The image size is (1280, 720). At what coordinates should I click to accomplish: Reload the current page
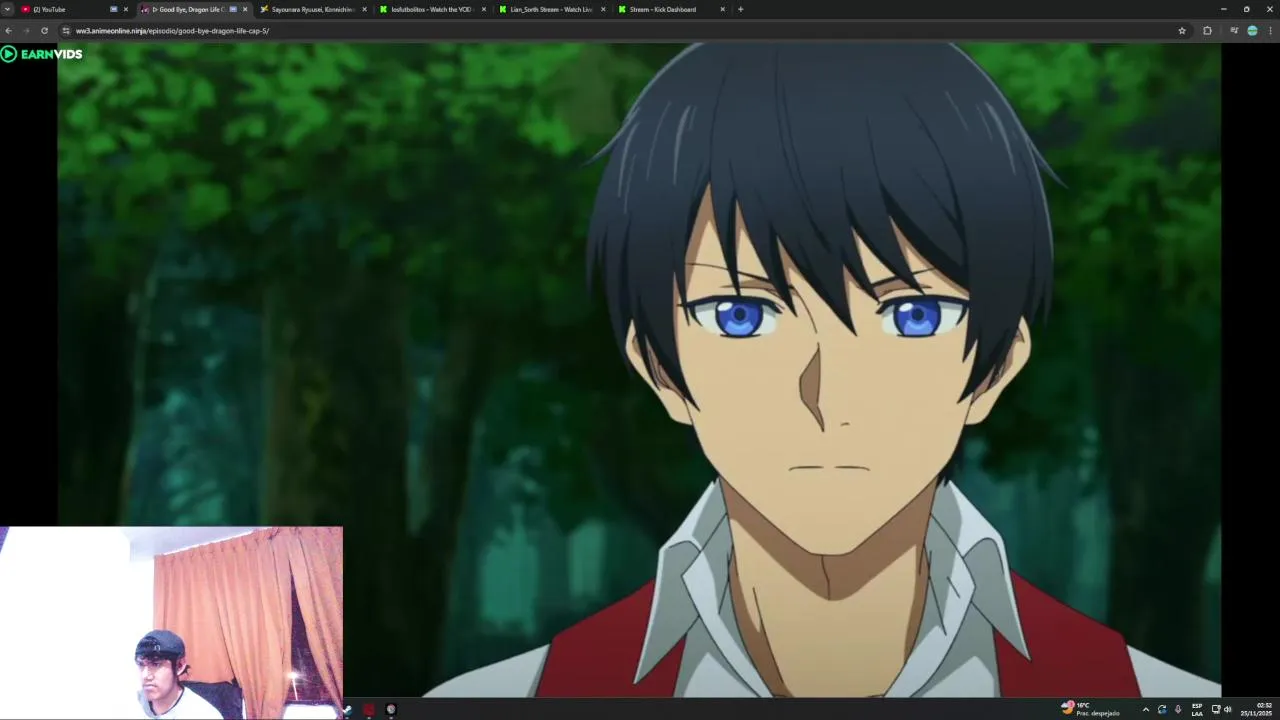(x=44, y=31)
